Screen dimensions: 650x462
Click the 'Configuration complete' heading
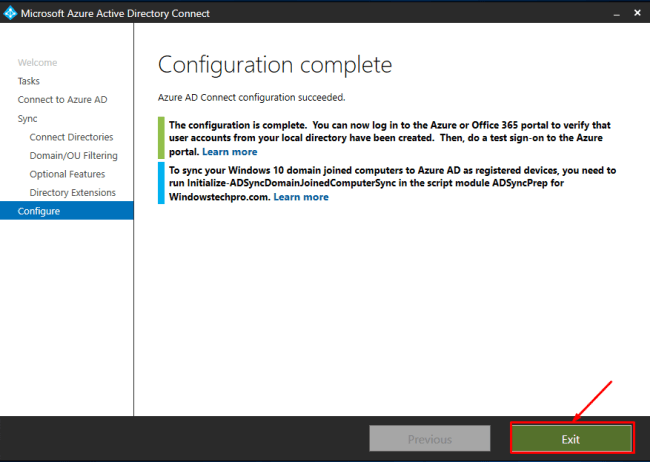[x=275, y=65]
